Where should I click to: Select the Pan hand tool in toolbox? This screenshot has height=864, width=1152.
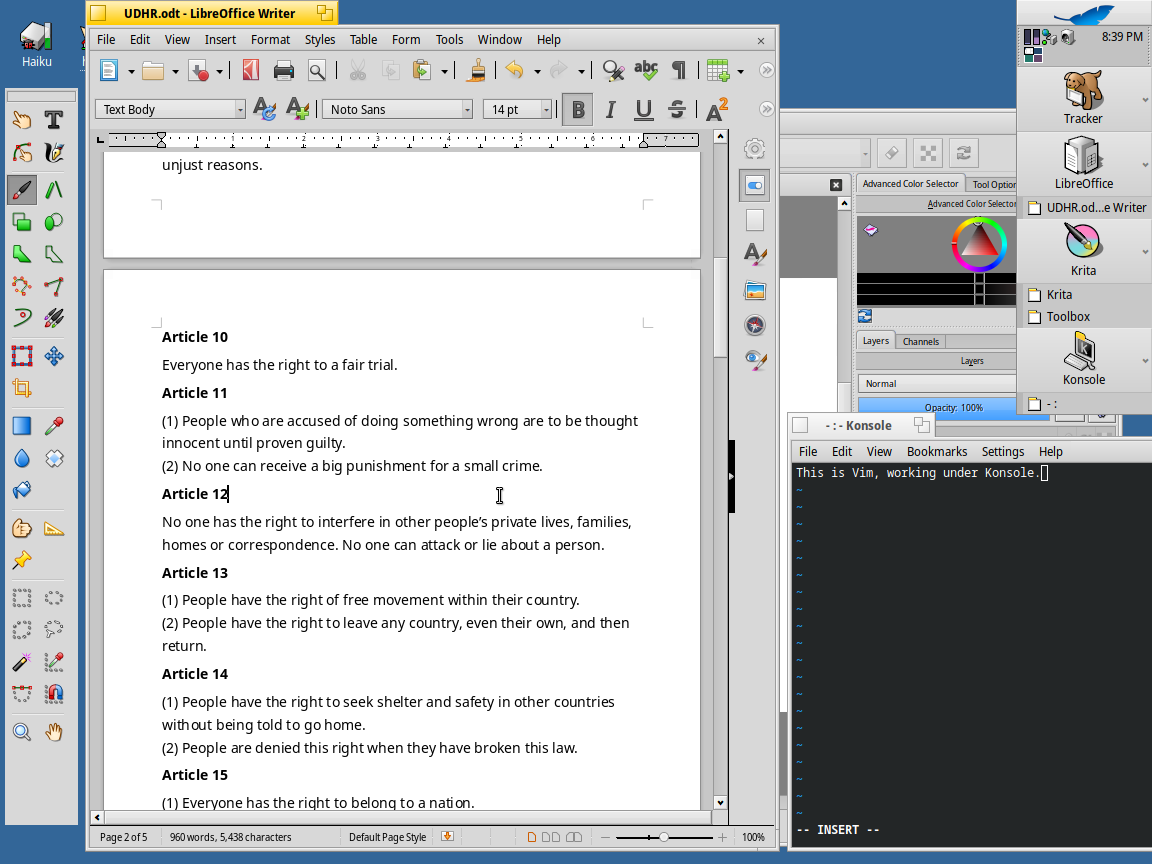pos(54,732)
